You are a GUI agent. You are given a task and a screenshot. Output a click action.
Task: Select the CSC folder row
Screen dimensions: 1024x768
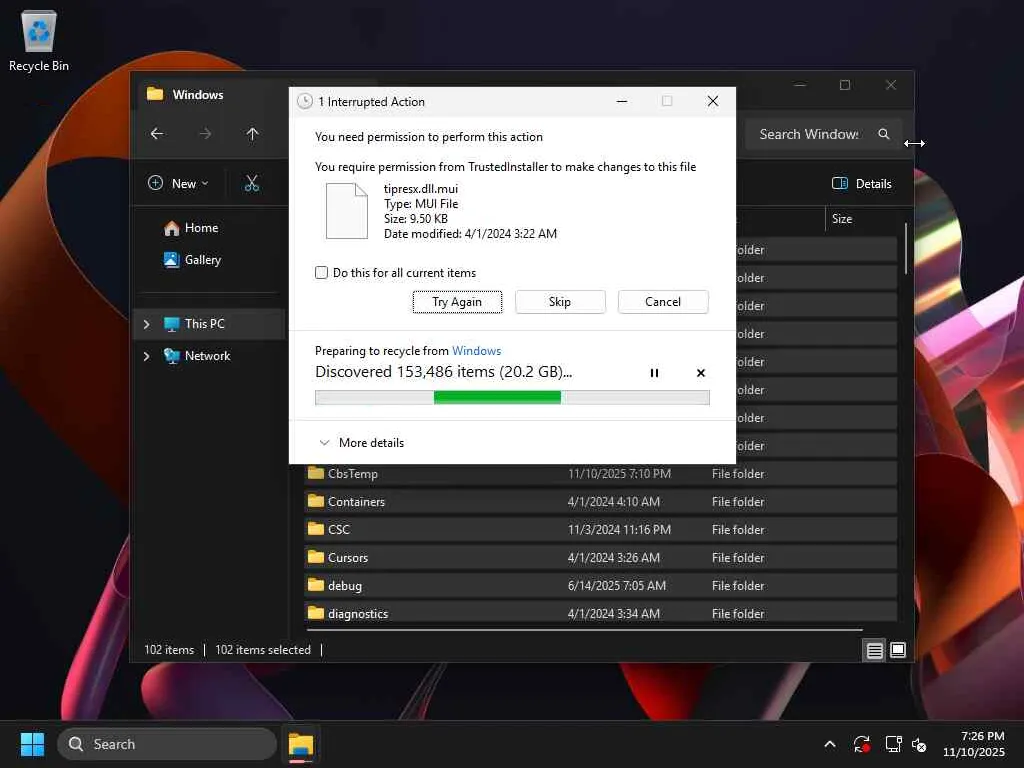(x=601, y=530)
